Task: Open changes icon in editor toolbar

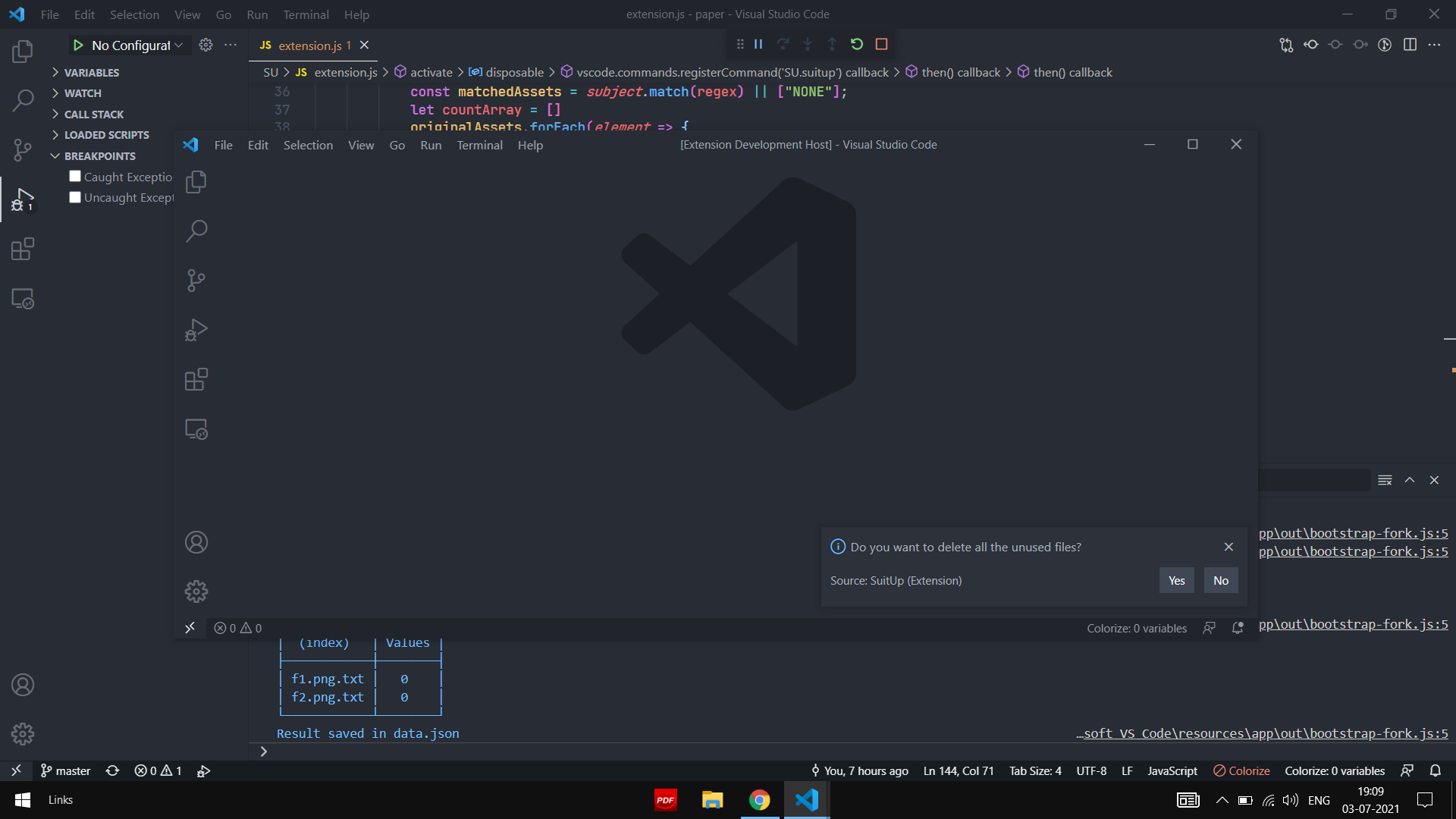Action: 1286,45
